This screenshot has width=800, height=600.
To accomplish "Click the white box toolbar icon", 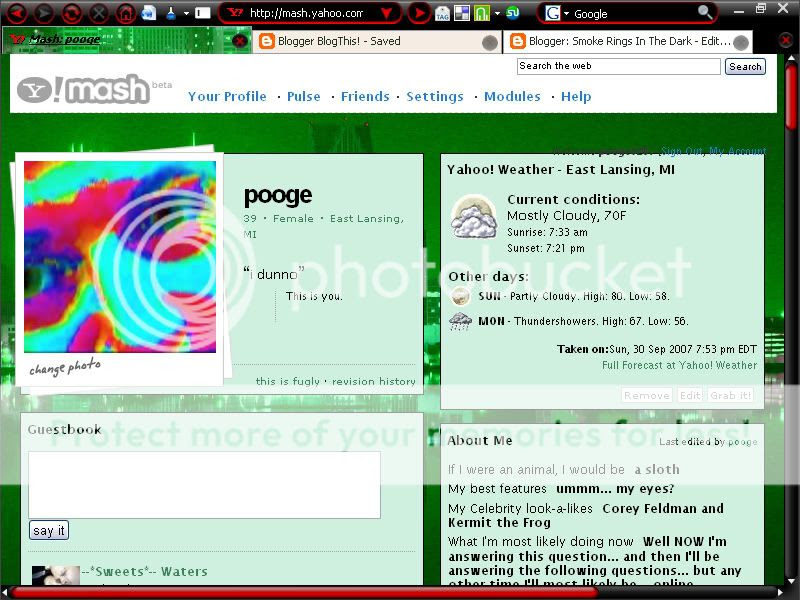I will pos(203,13).
